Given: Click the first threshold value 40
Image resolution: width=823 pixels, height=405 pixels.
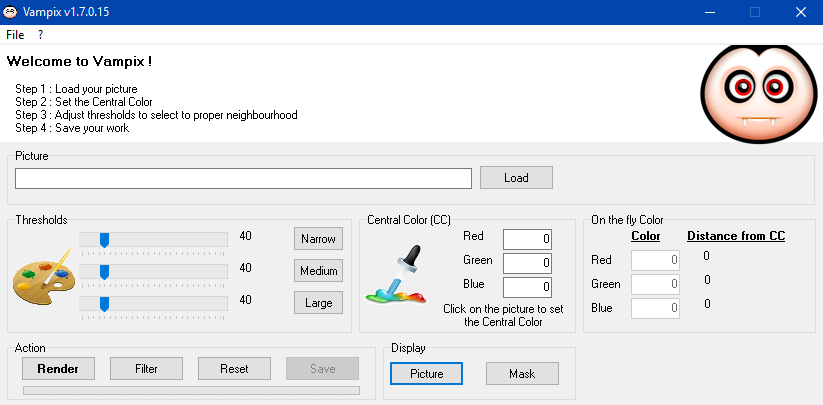Looking at the screenshot, I should [245, 236].
